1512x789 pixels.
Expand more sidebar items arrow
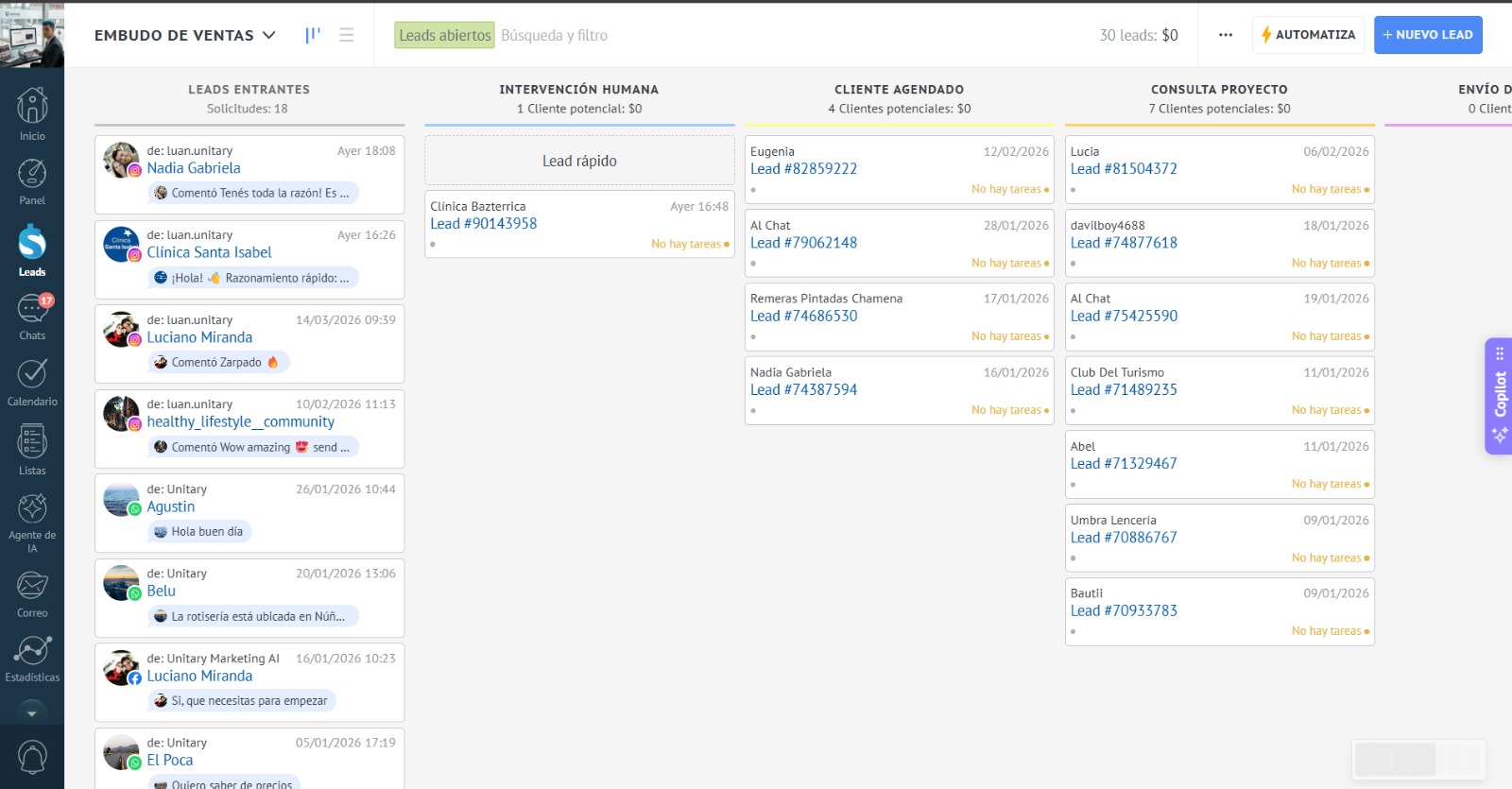[32, 713]
